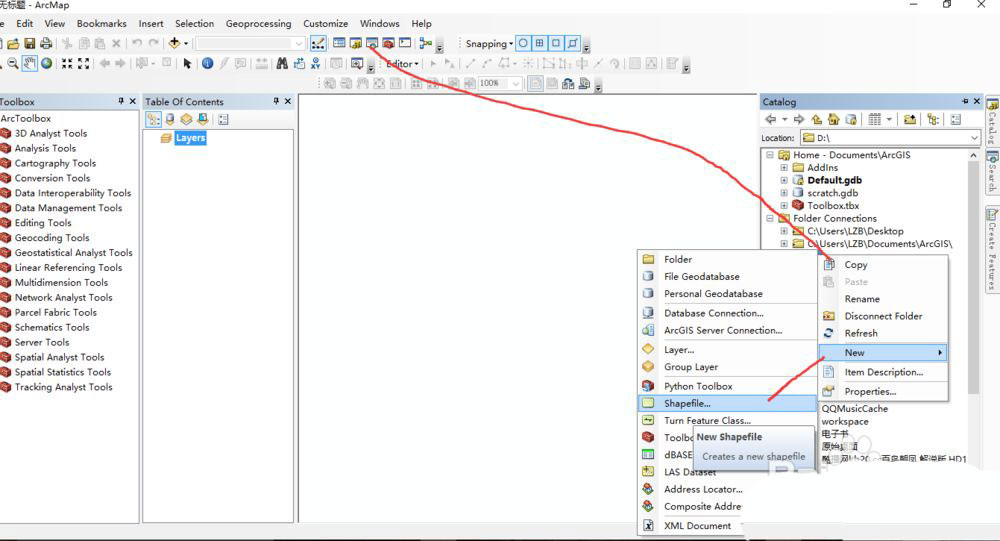Select the Zoom Out tool
This screenshot has height=541, width=1000.
click(x=13, y=64)
